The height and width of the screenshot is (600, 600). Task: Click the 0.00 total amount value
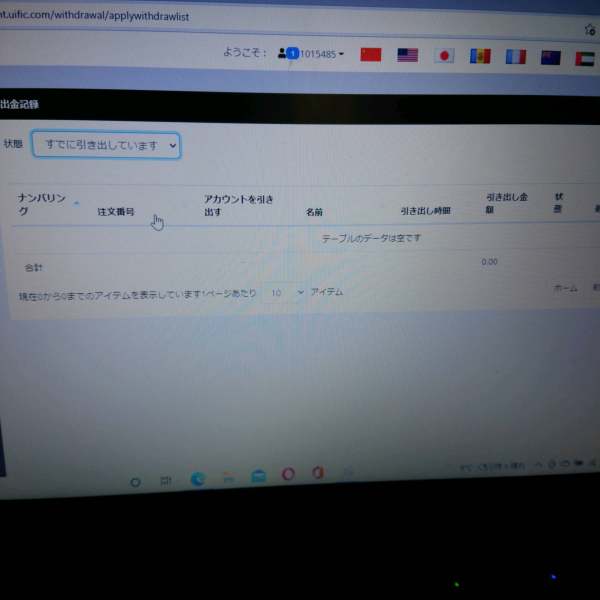click(489, 262)
